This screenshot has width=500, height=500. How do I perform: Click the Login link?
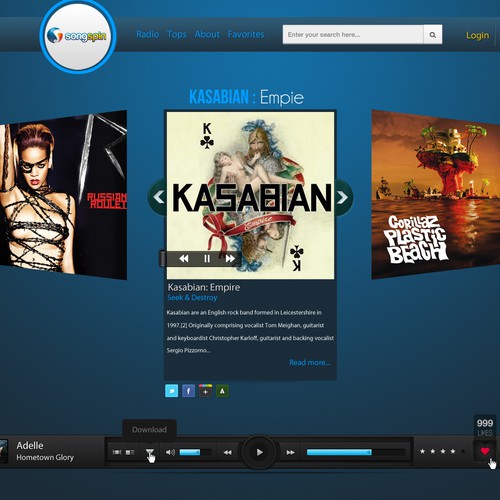pos(478,35)
